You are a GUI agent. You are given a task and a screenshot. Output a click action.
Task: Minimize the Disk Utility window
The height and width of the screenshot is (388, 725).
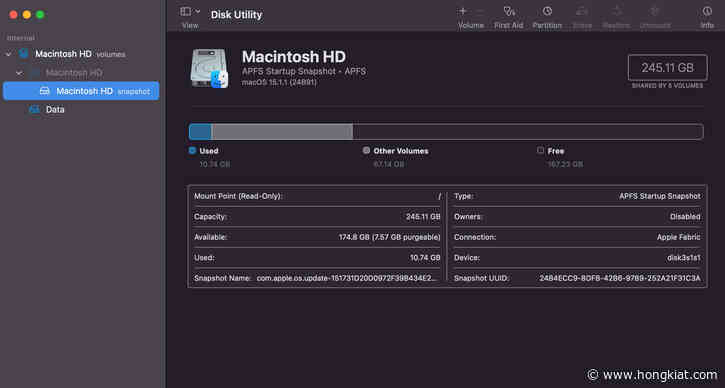27,15
